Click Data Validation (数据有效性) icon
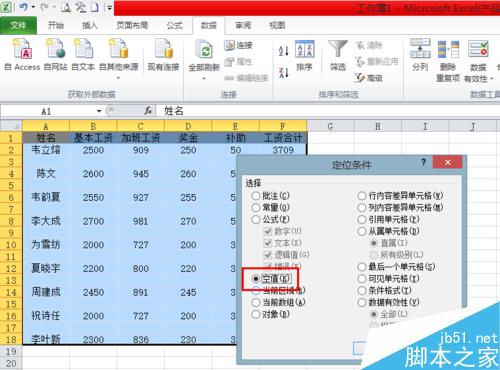Screen dimensions: 500x370 coord(478,49)
